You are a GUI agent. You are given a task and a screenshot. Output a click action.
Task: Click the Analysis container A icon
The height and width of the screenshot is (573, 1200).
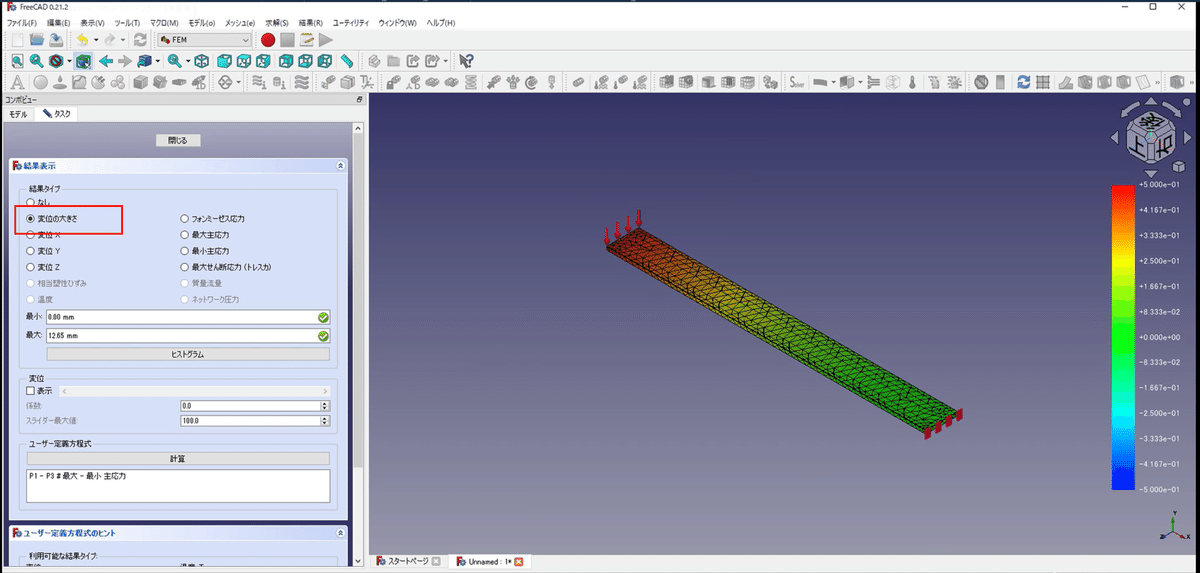16,82
